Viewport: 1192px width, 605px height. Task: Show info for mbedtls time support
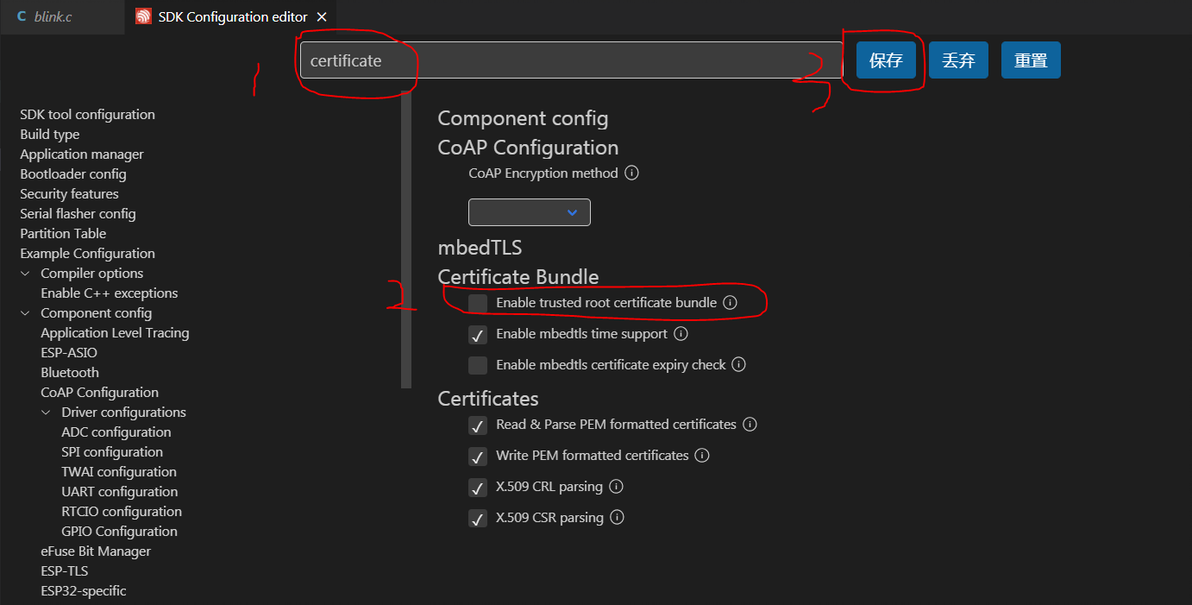[x=681, y=334]
